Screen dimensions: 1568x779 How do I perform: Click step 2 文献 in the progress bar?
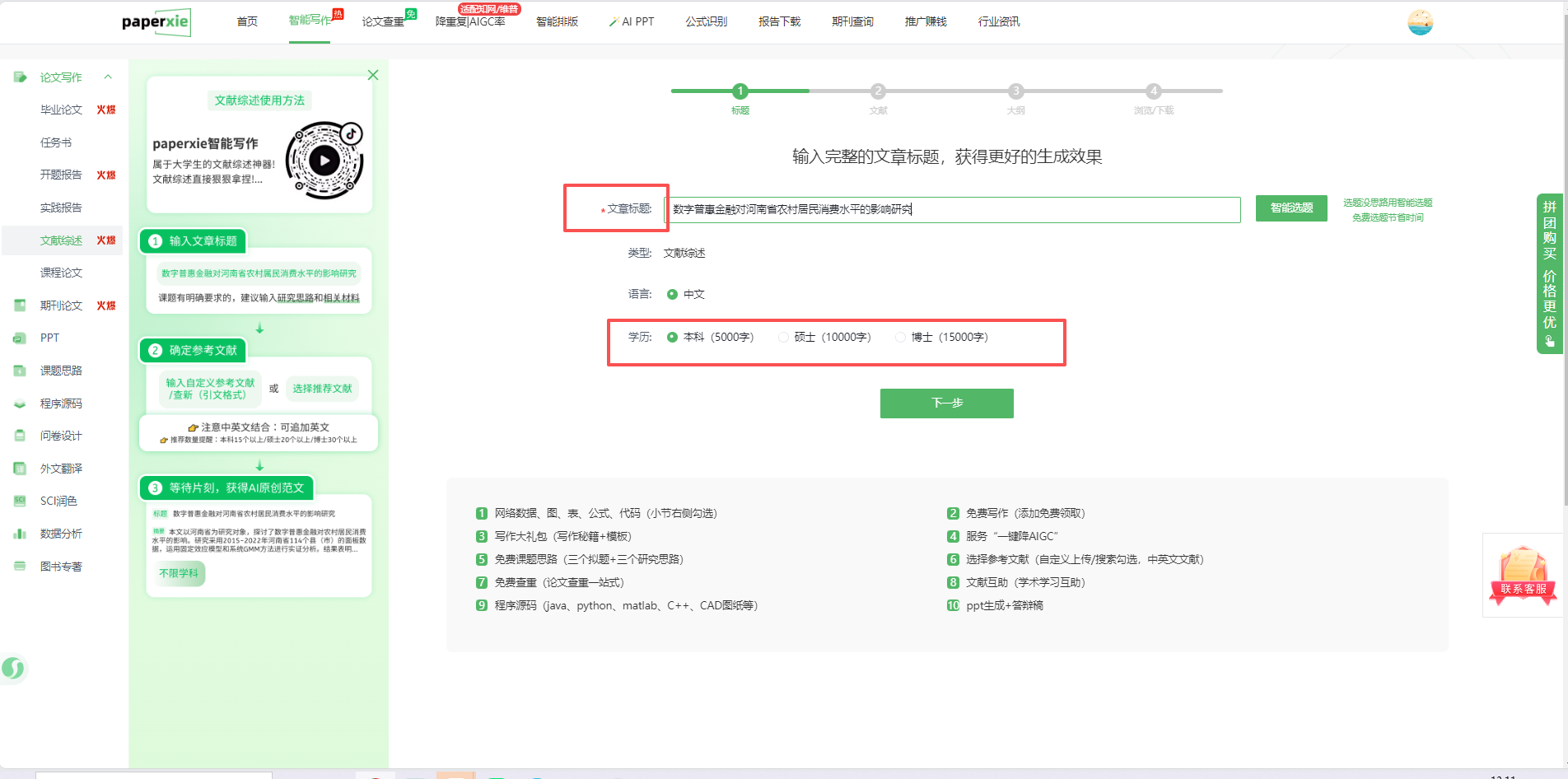click(x=878, y=91)
